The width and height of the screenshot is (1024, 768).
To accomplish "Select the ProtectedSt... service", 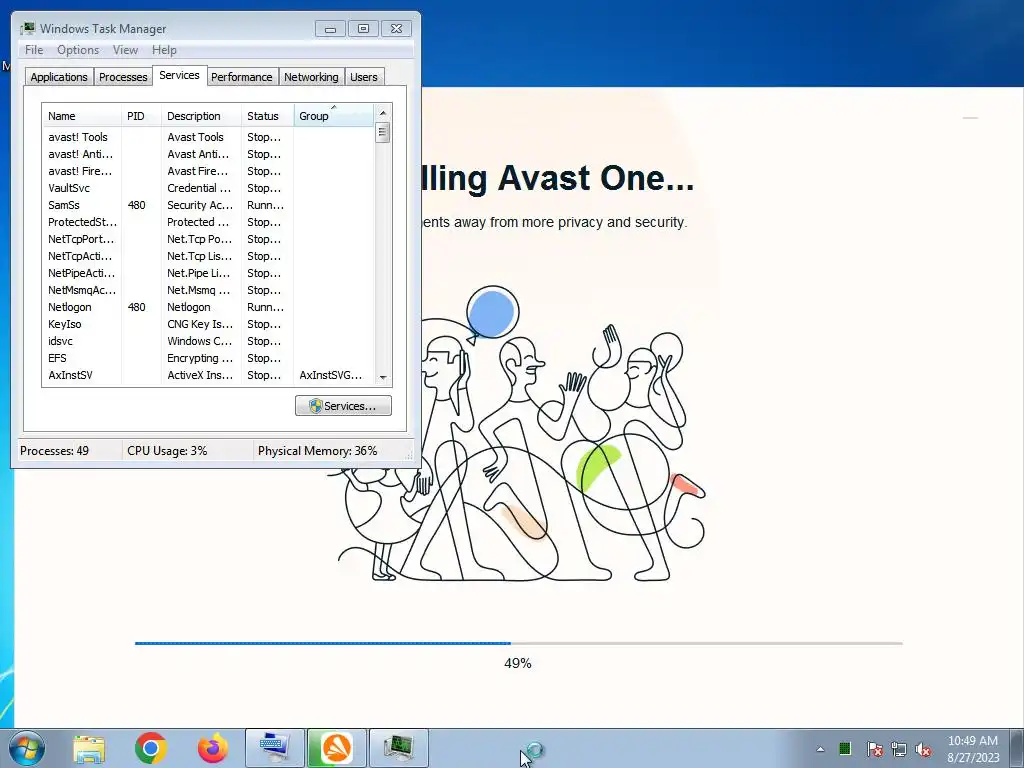I will [208, 222].
